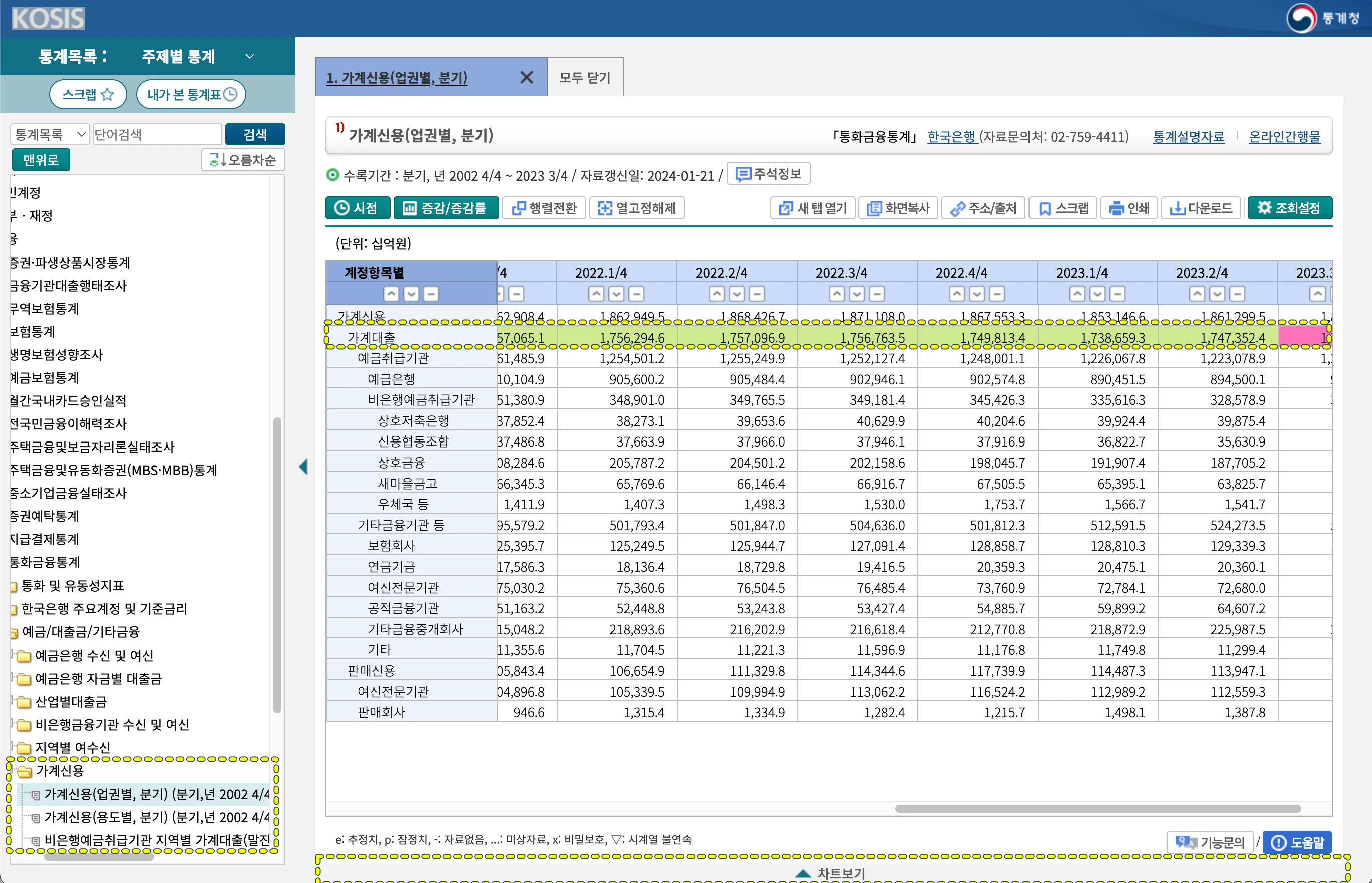
Task: Click the 맨위로 button
Action: tap(41, 159)
